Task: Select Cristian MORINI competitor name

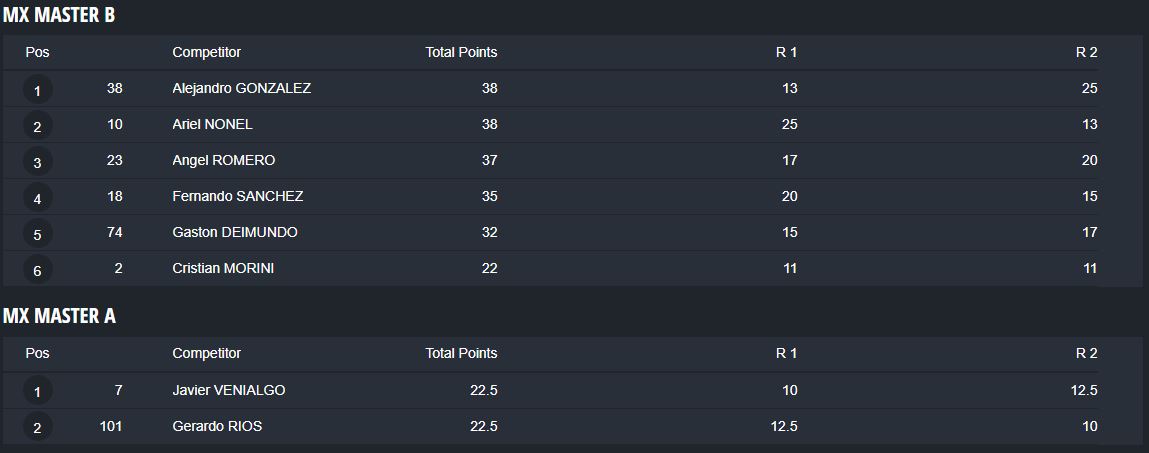Action: (x=223, y=268)
